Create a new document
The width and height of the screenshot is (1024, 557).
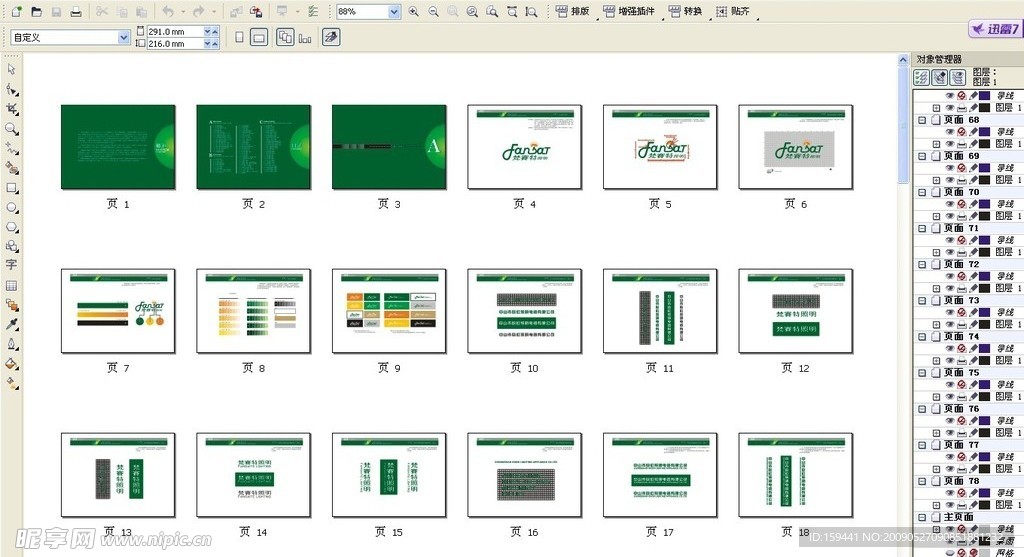coord(17,12)
